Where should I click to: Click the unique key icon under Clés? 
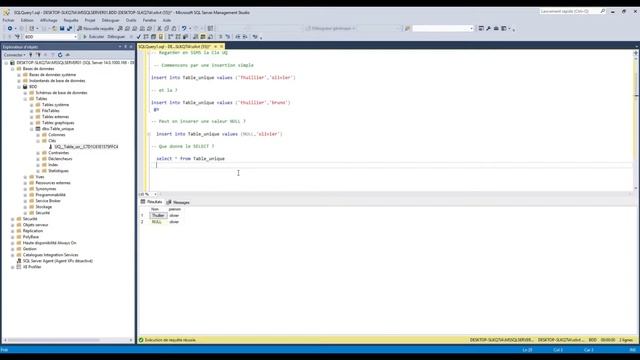51,147
